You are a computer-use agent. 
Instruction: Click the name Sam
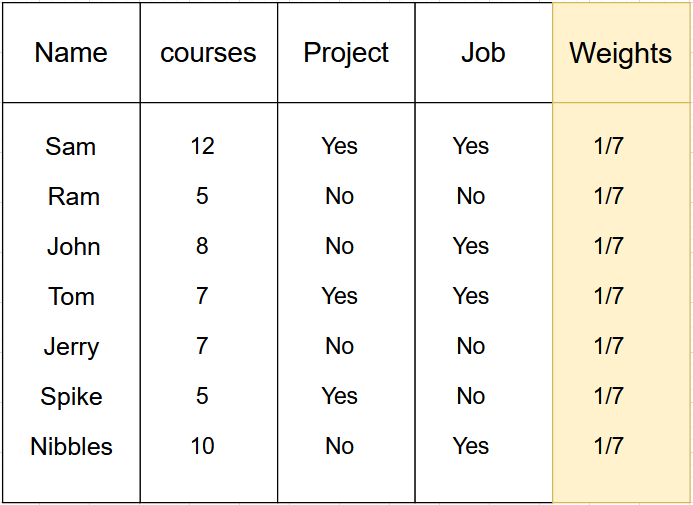point(71,146)
